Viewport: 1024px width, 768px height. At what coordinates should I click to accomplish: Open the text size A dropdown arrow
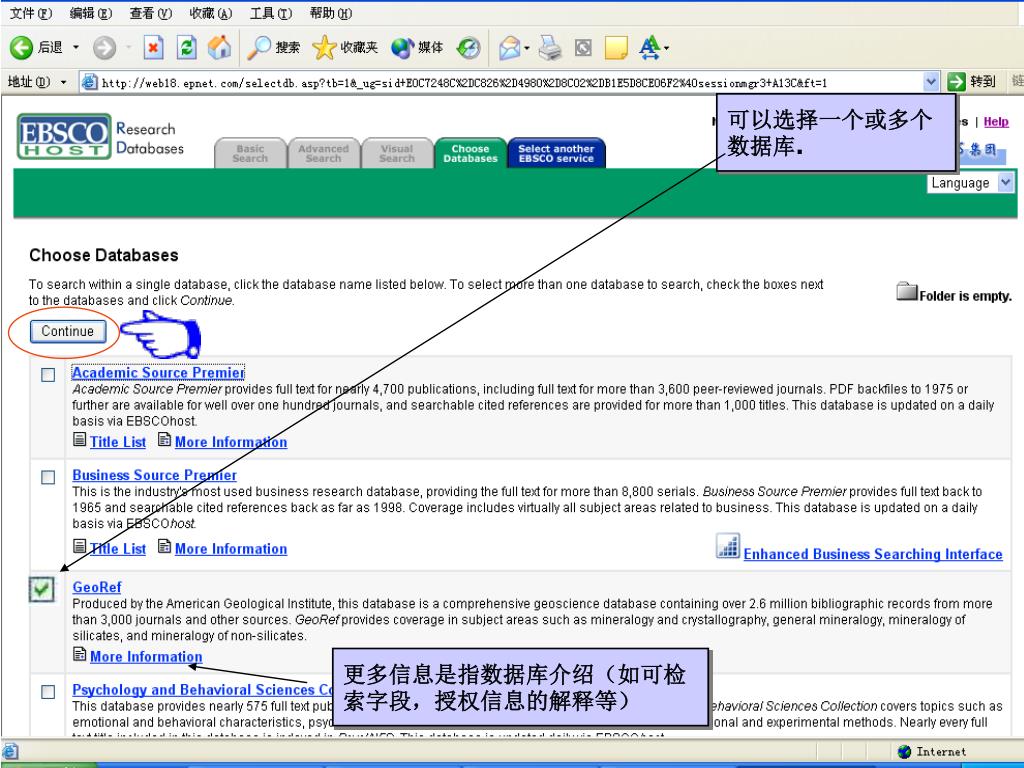coord(666,48)
